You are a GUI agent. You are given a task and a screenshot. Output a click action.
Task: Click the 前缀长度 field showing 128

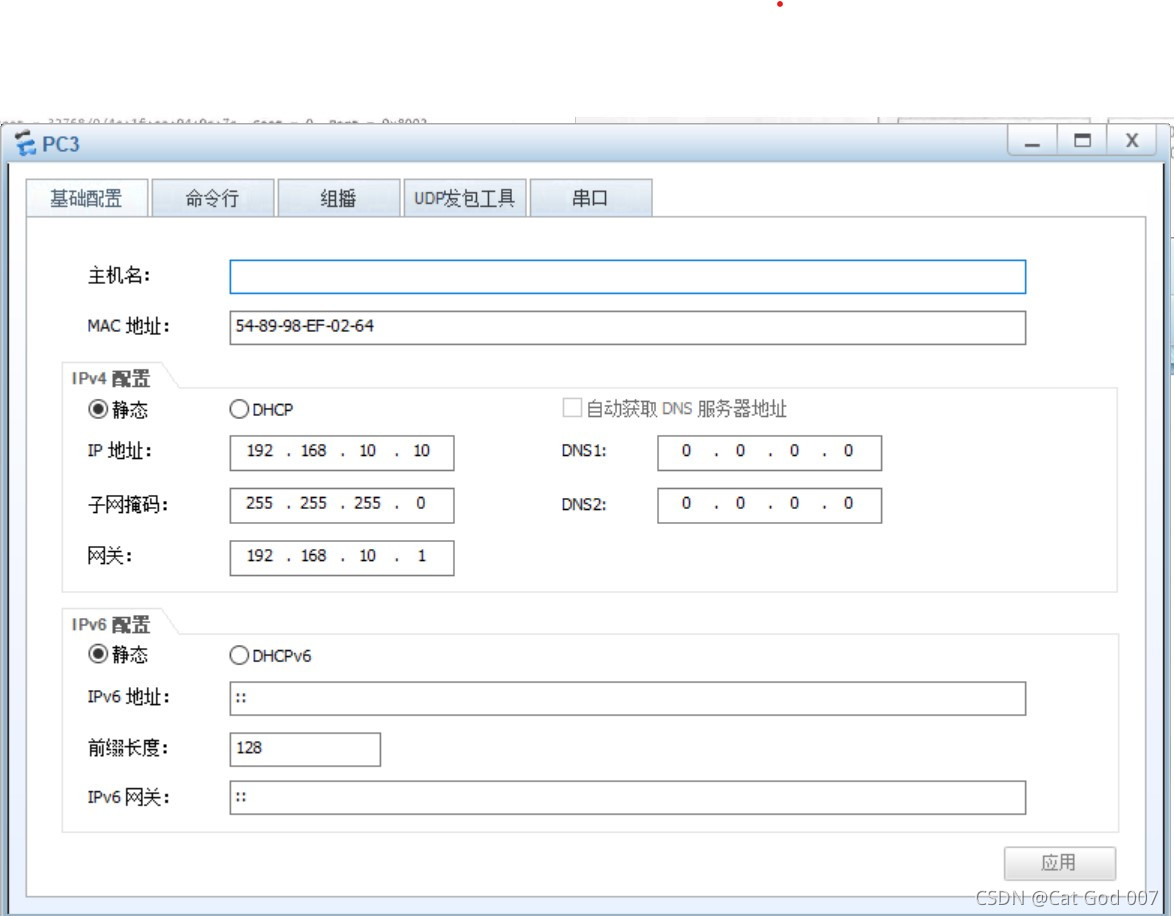(305, 749)
